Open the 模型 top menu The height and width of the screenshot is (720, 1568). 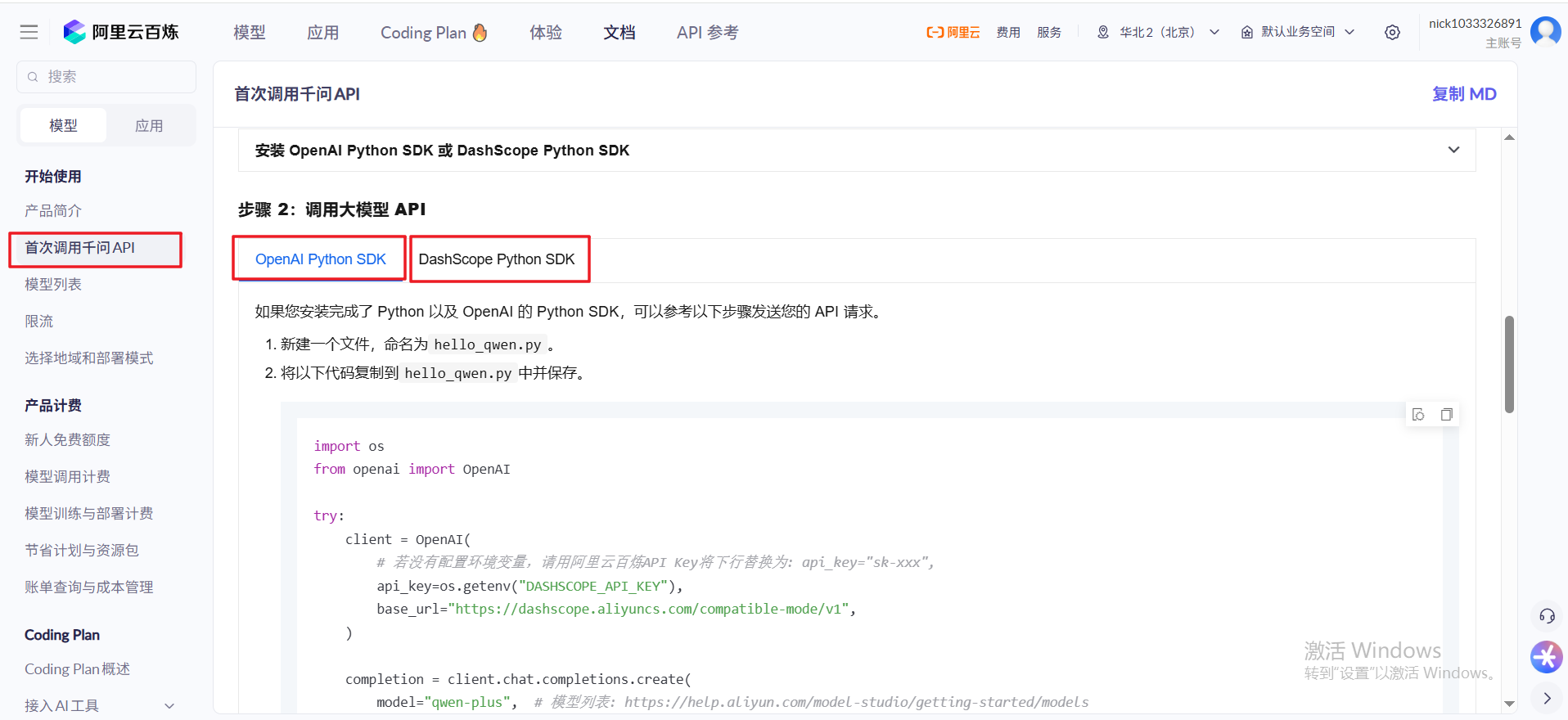[250, 32]
